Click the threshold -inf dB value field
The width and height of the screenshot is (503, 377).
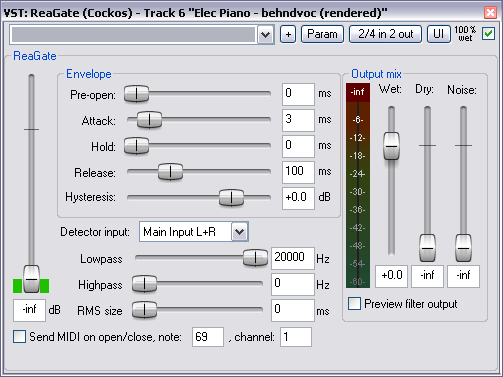(29, 310)
